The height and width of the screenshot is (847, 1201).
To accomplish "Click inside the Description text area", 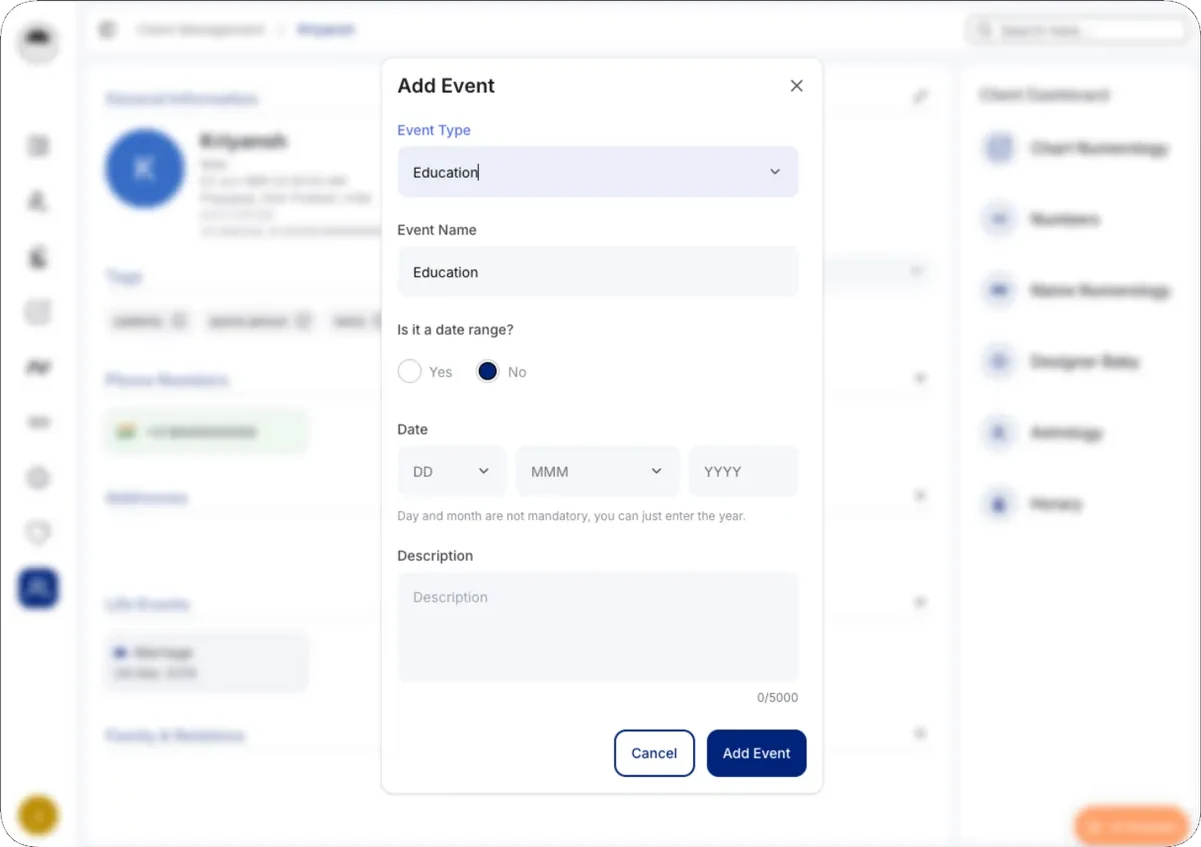I will 598,627.
